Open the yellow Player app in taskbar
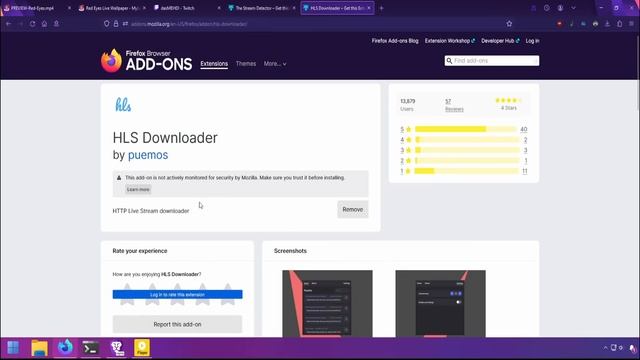The image size is (640, 360). [142, 348]
